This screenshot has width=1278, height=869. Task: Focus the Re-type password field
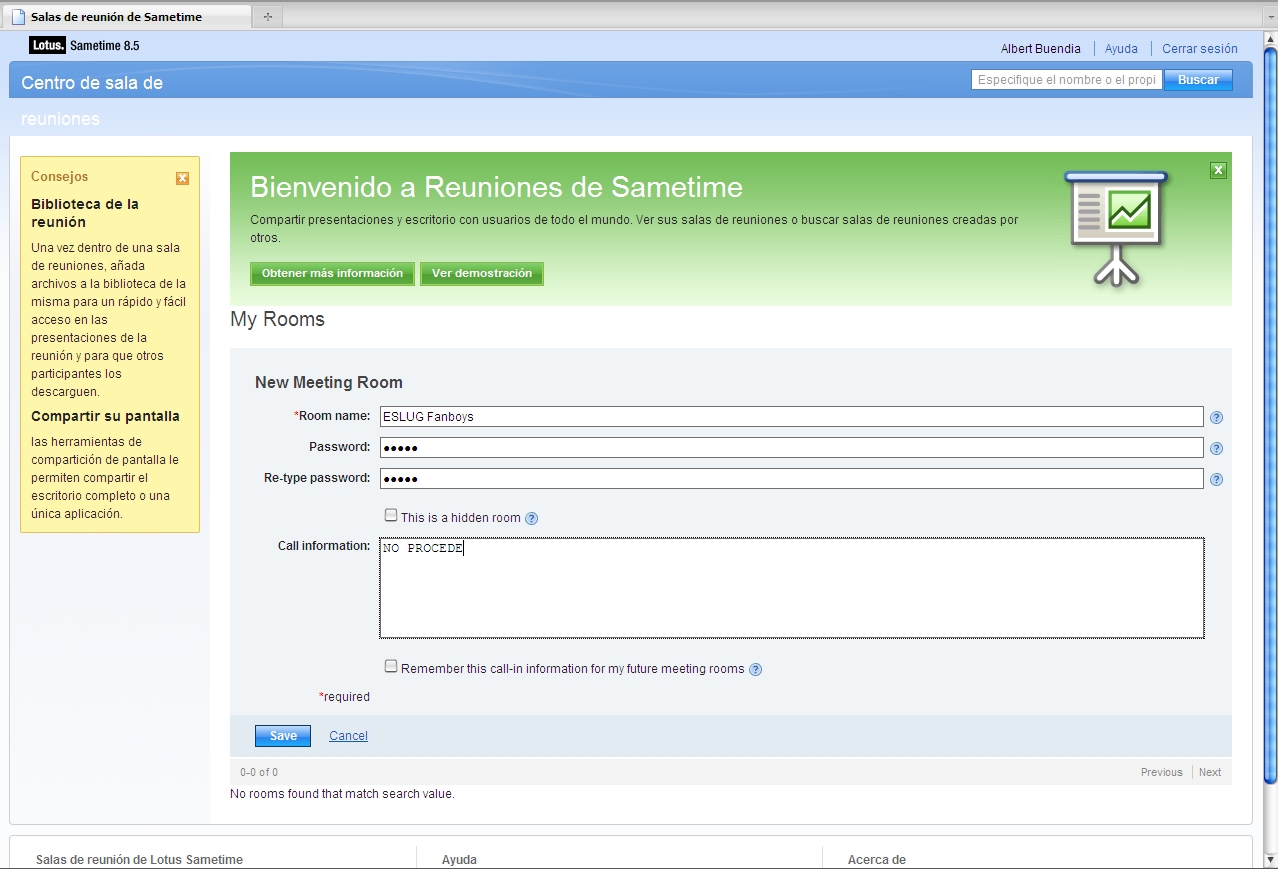tap(791, 479)
